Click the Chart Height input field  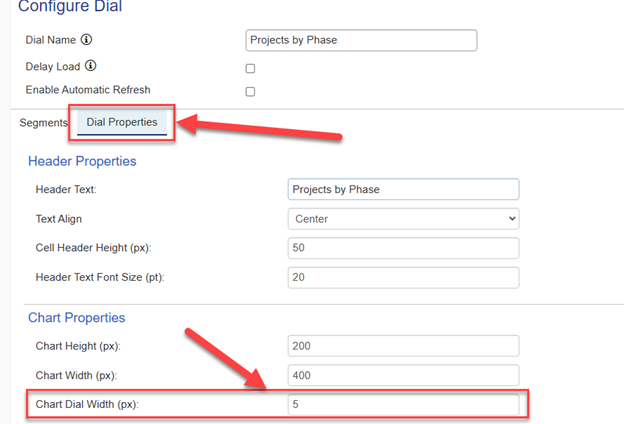point(402,346)
